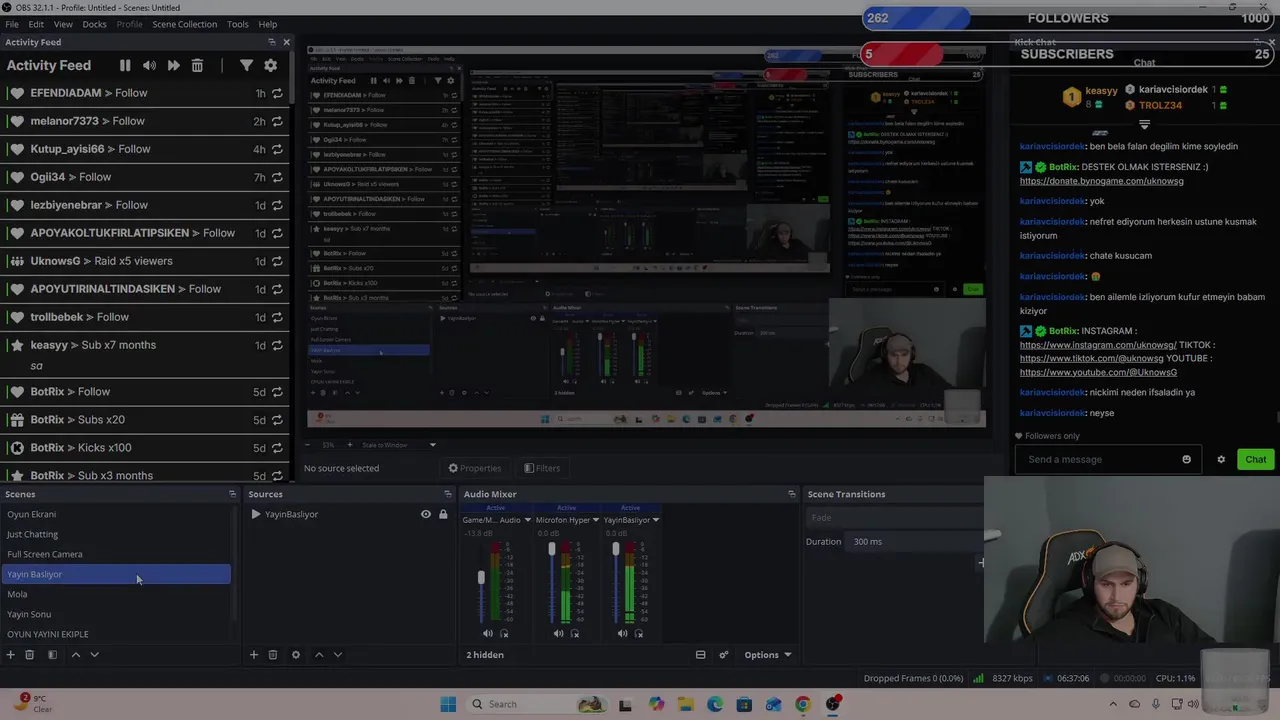Toggle monitoring on Microfon Hyper channel
Image resolution: width=1280 pixels, height=720 pixels.
(575, 634)
